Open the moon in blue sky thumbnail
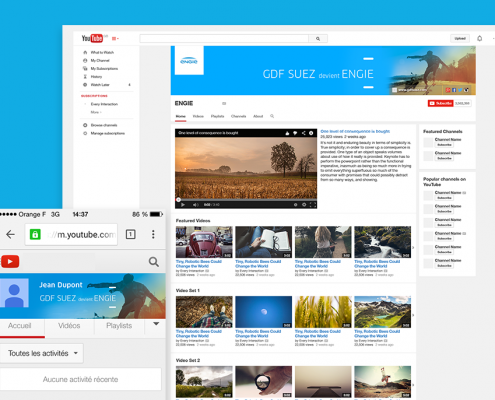Viewport: 495px width, 400px height. (x=264, y=312)
